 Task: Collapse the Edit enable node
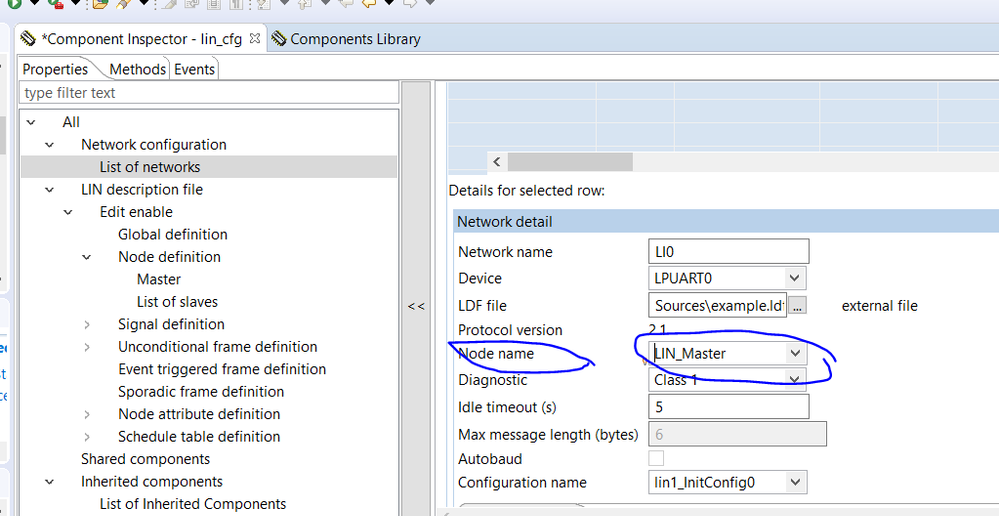pyautogui.click(x=68, y=212)
